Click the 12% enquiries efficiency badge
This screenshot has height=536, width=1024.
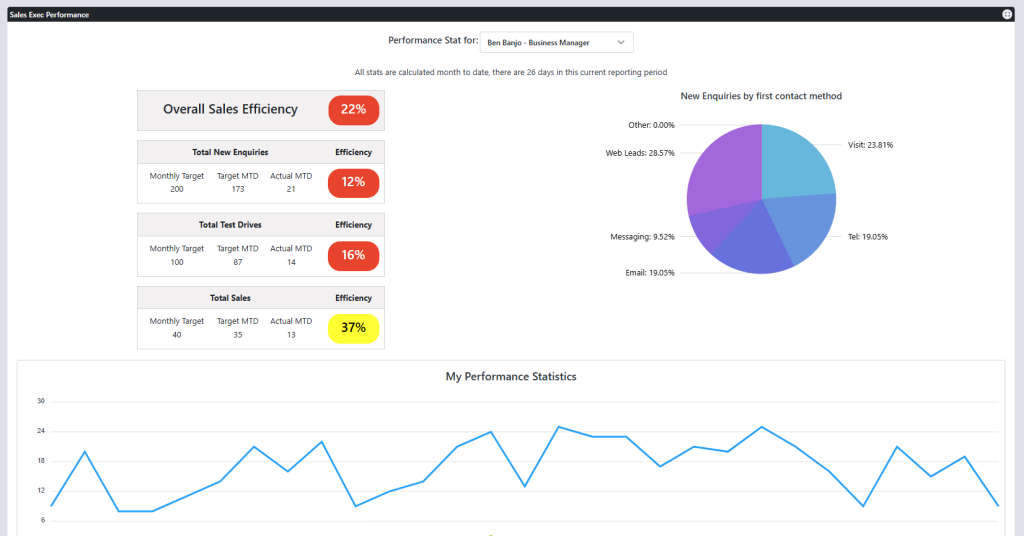pos(353,183)
